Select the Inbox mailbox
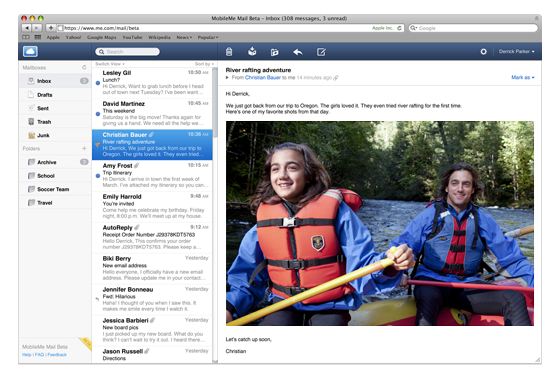This screenshot has width=558, height=376. click(55, 81)
